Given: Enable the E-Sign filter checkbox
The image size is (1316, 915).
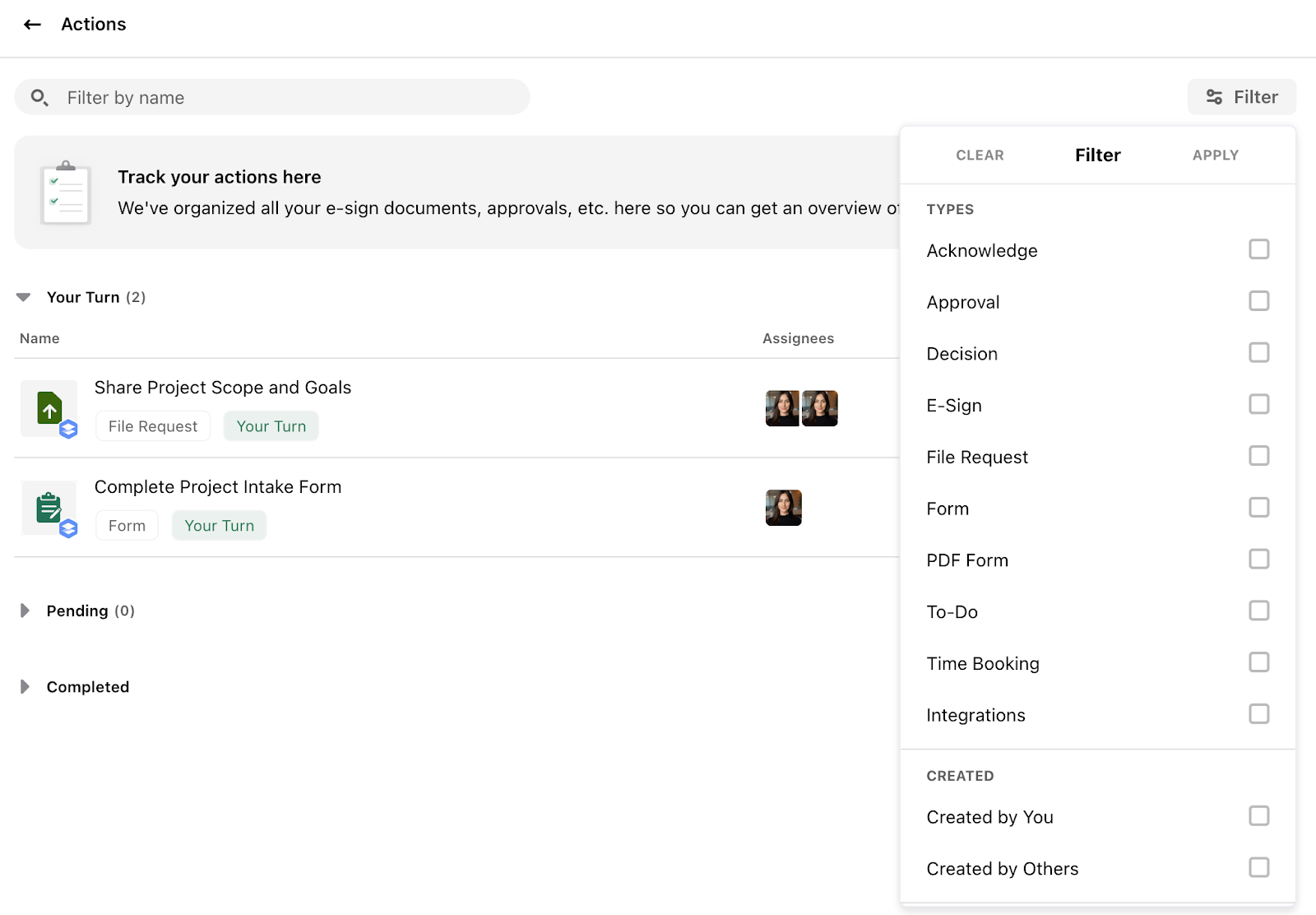Looking at the screenshot, I should [x=1258, y=404].
